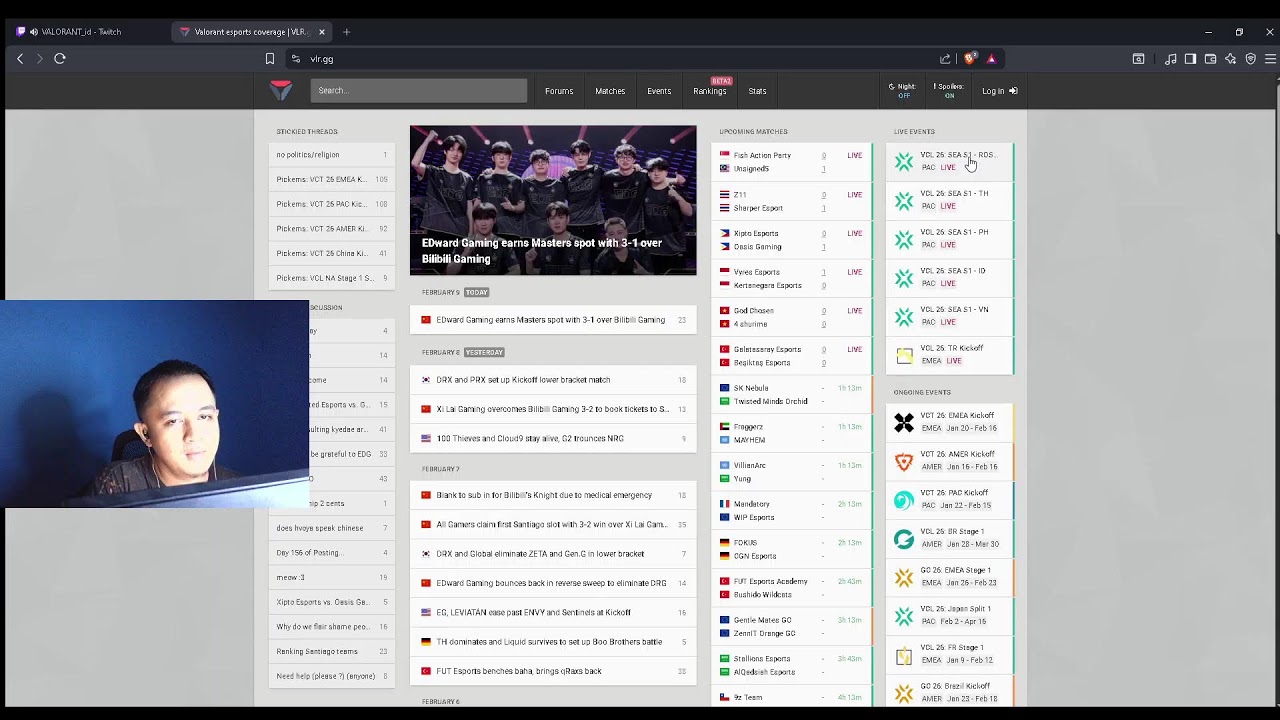
Task: Open the Ranking Santiago teams thread
Action: 332,651
